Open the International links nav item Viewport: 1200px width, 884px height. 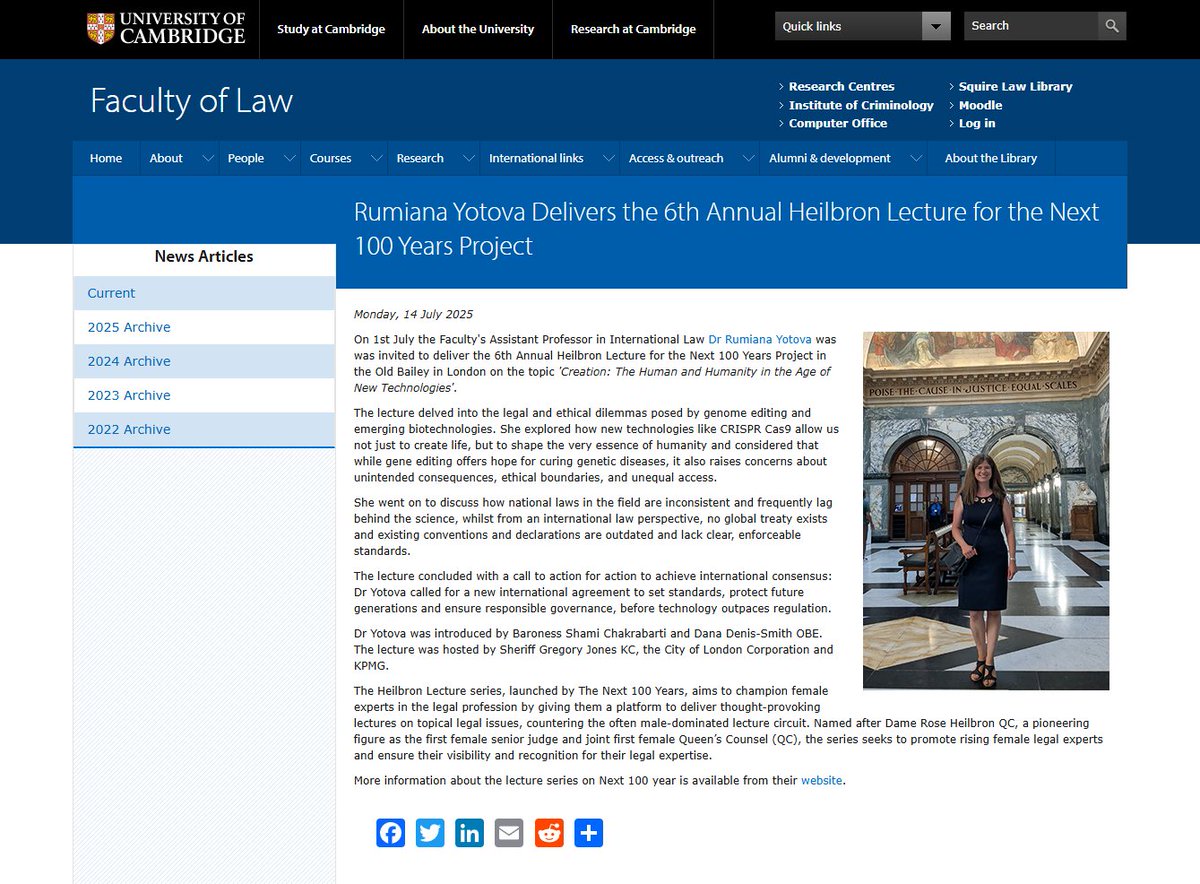point(536,158)
